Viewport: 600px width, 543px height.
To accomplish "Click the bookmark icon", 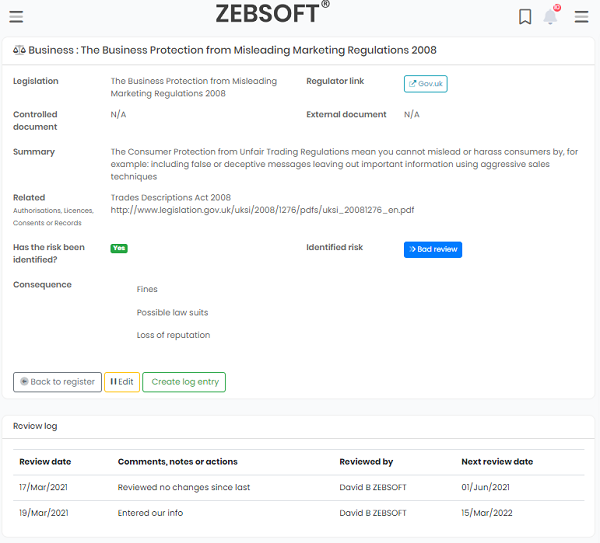I will tap(525, 17).
